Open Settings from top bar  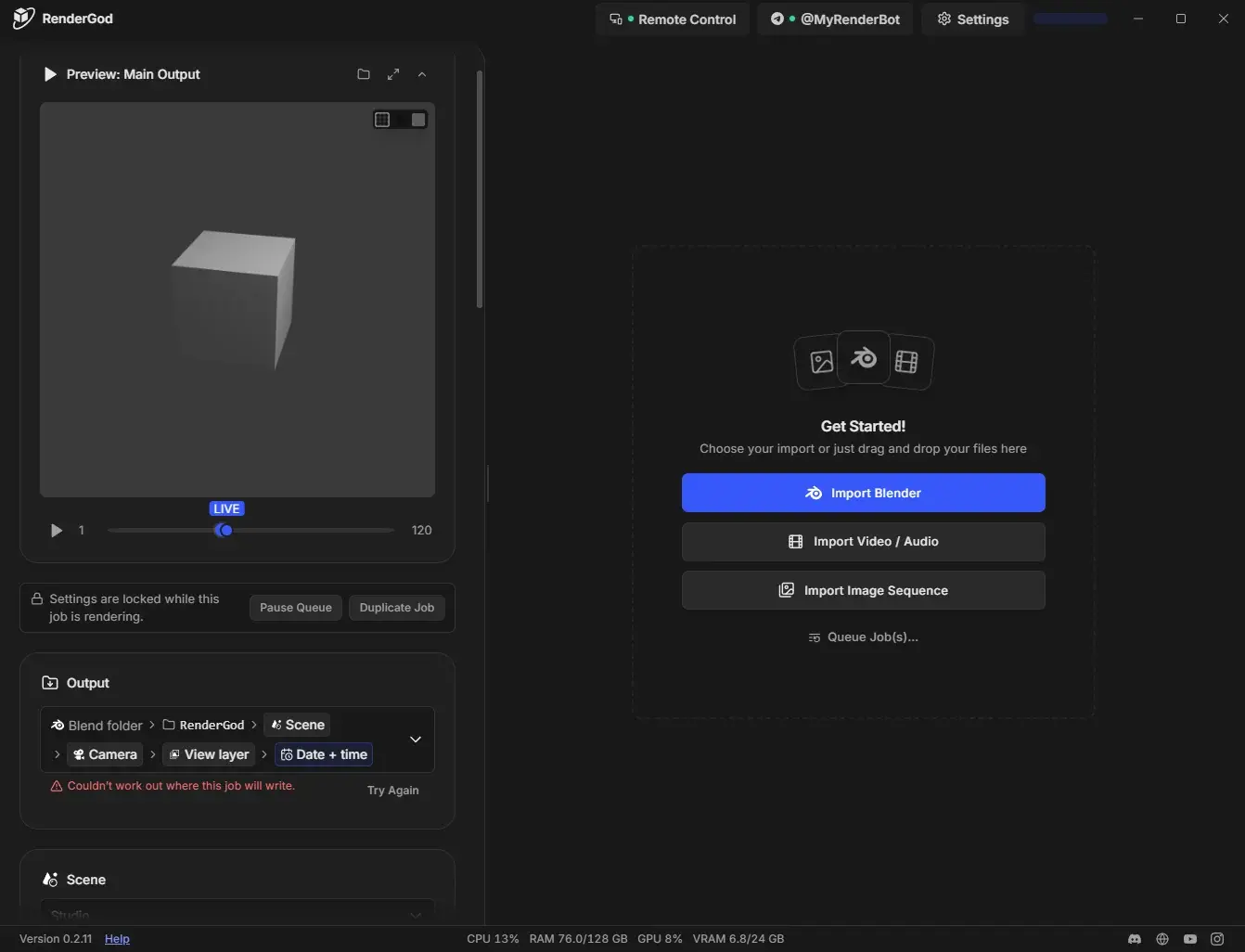coord(973,19)
